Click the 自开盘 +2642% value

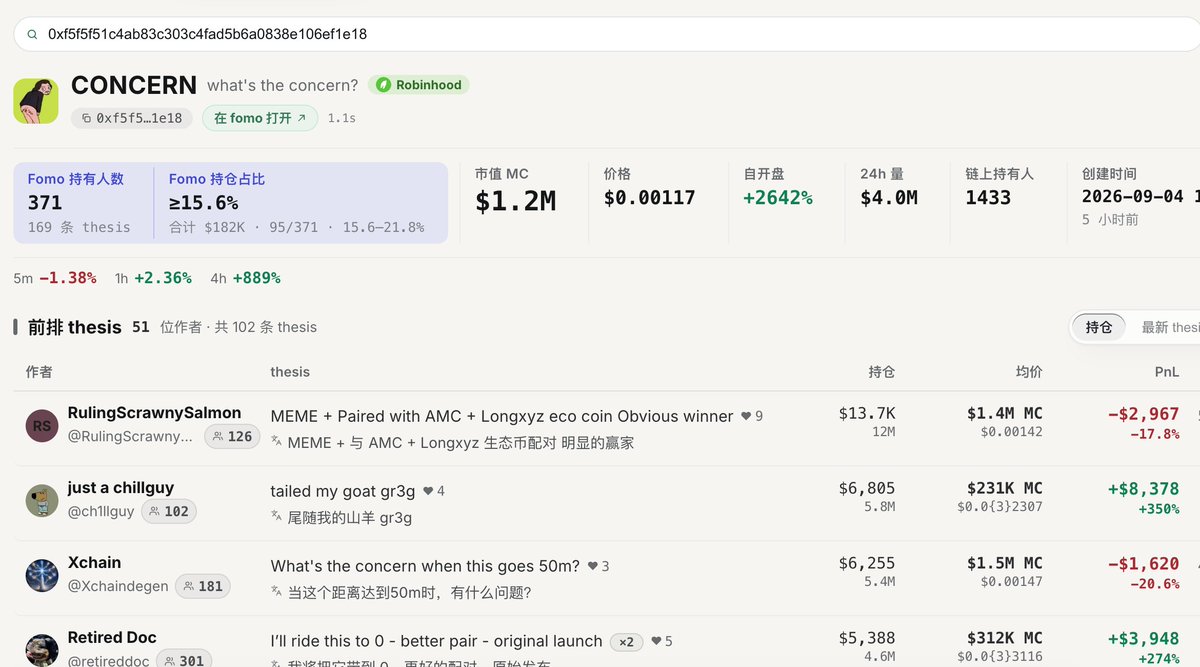click(778, 198)
